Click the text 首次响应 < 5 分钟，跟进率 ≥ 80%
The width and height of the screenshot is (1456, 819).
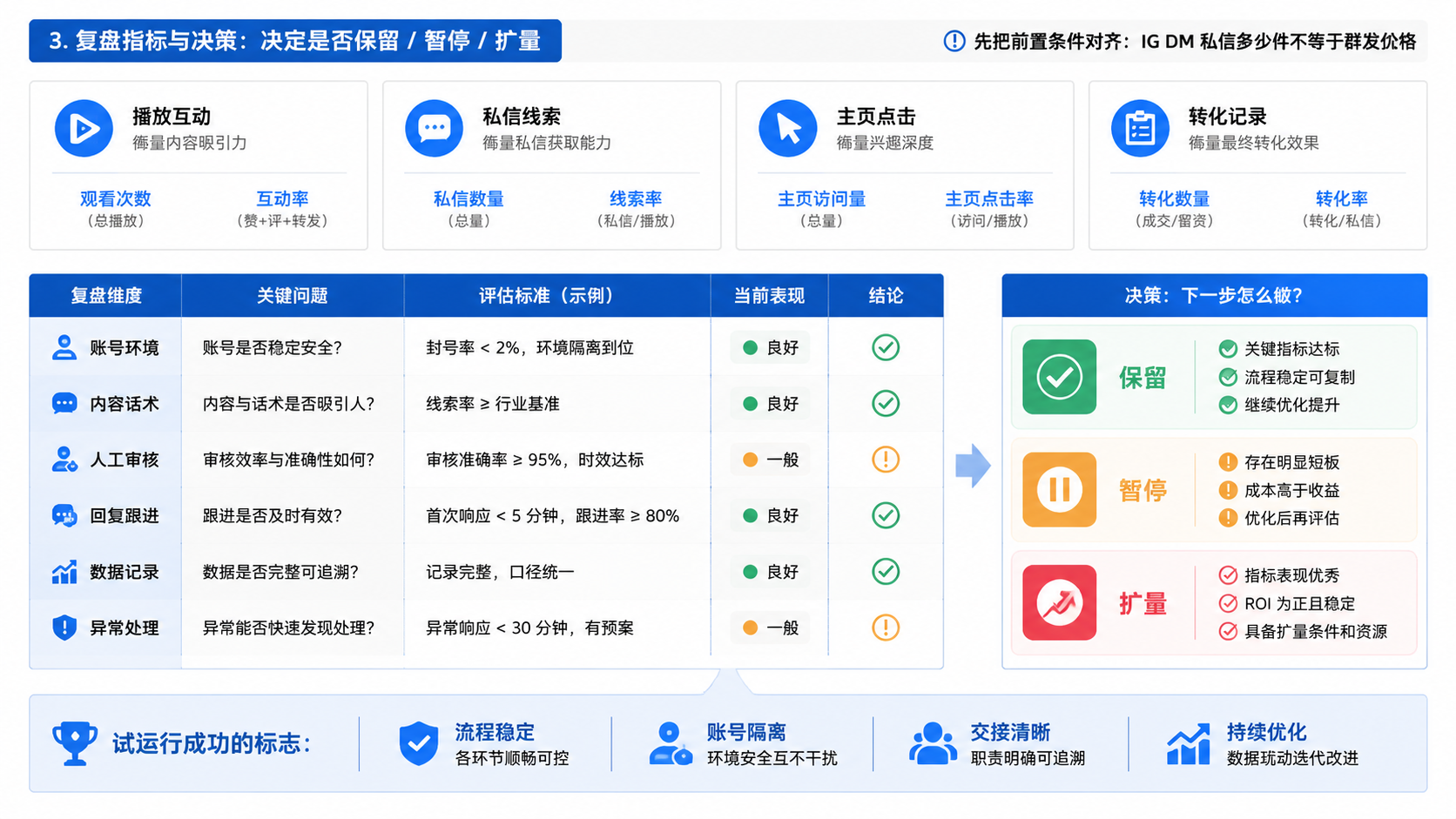pos(552,515)
